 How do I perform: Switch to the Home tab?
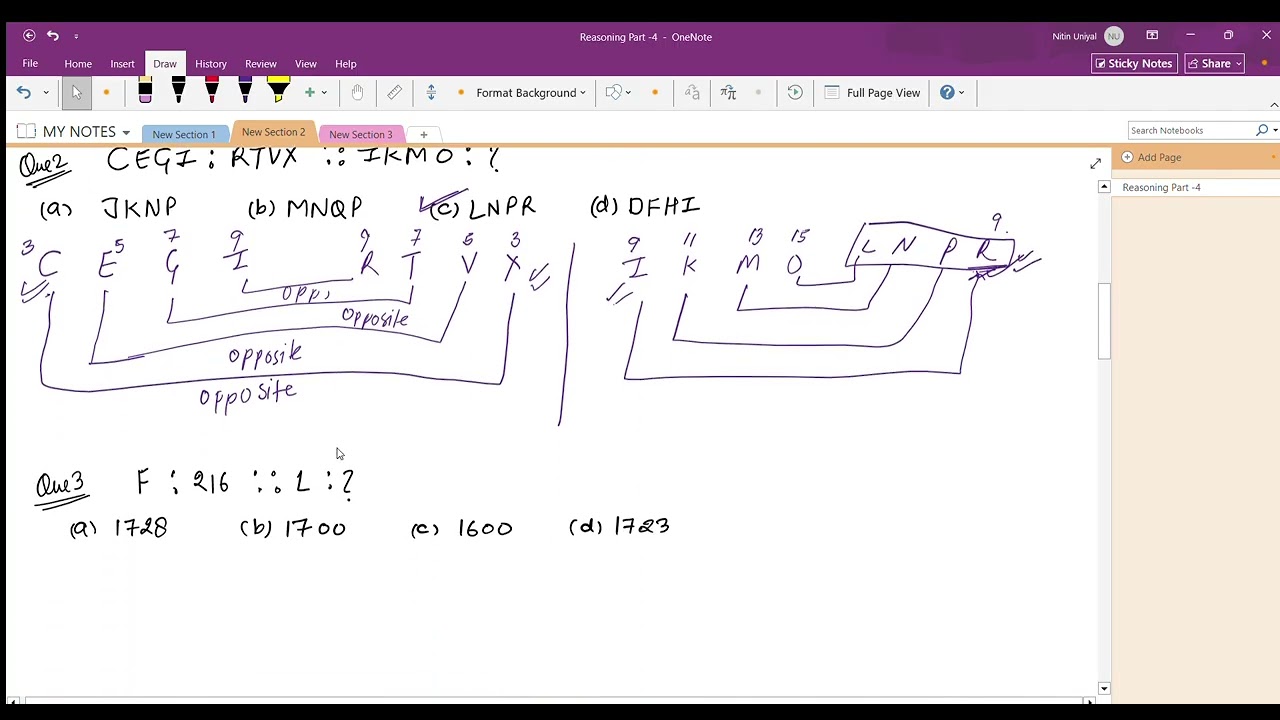(x=78, y=64)
